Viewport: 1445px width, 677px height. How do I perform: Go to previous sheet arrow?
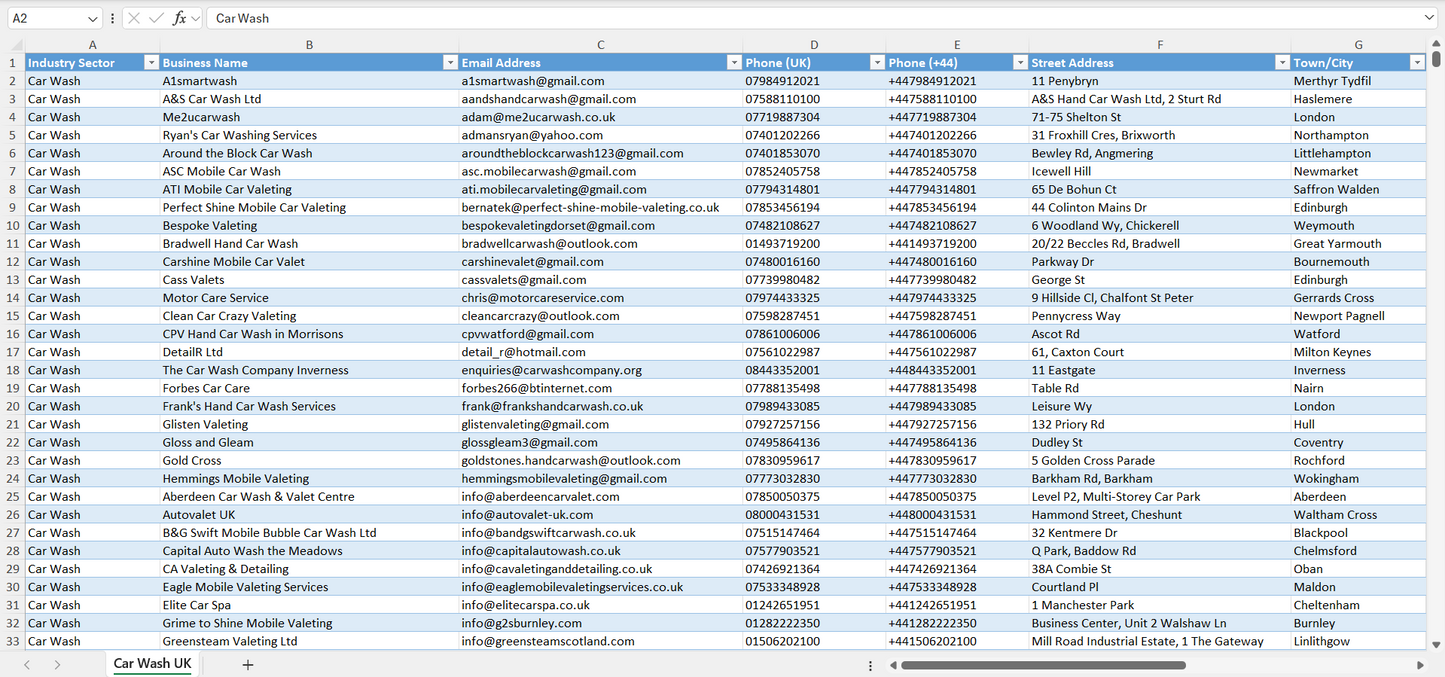pos(27,665)
